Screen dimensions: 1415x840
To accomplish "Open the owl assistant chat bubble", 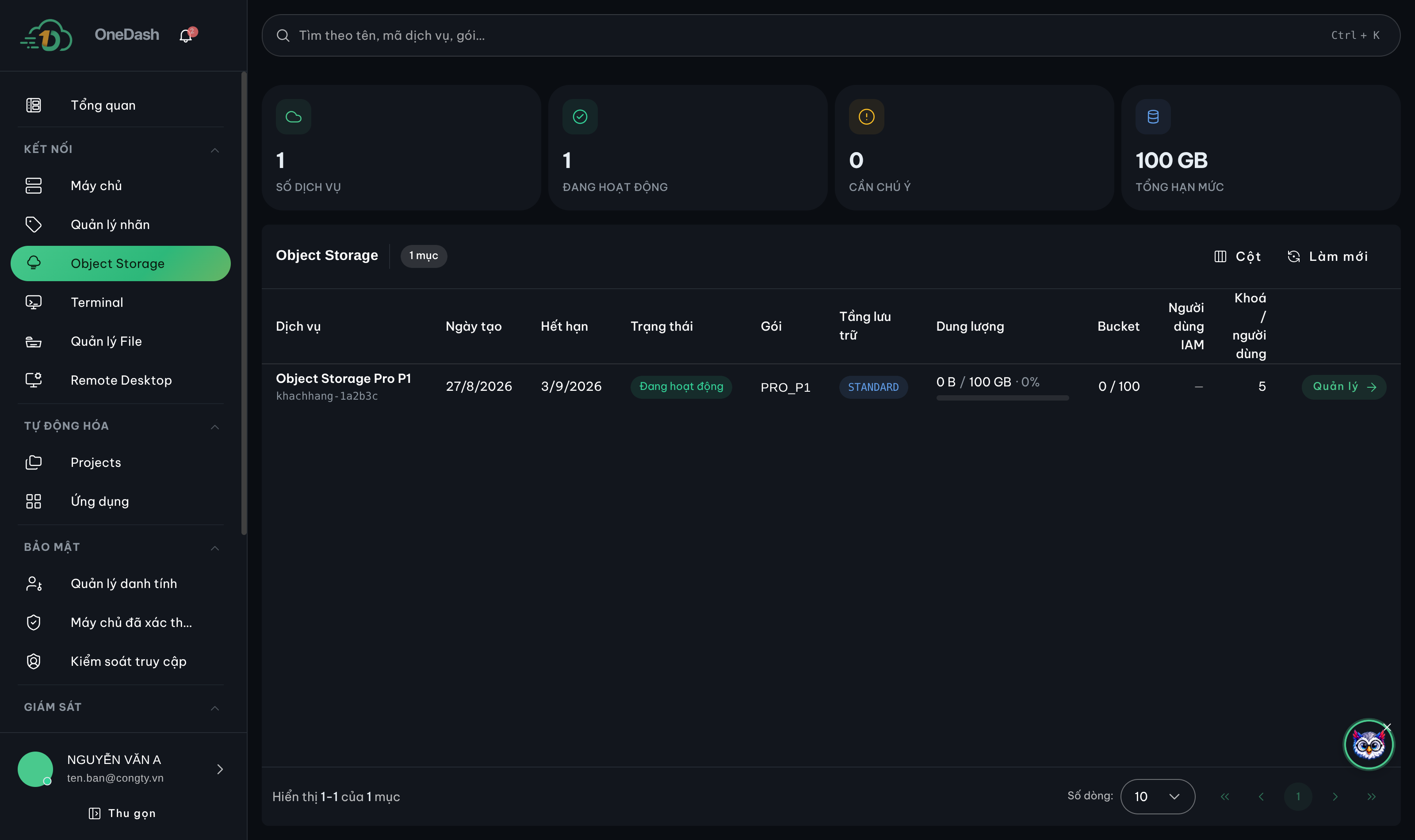I will [x=1368, y=745].
